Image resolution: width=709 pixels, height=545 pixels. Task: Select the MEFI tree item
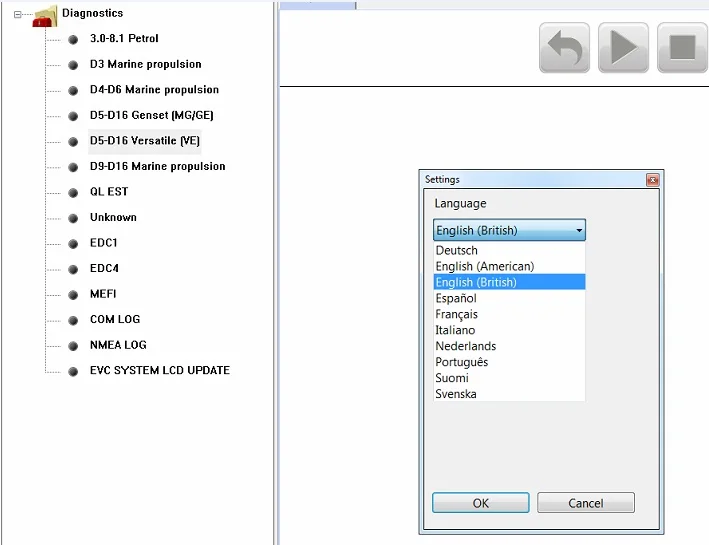click(103, 294)
